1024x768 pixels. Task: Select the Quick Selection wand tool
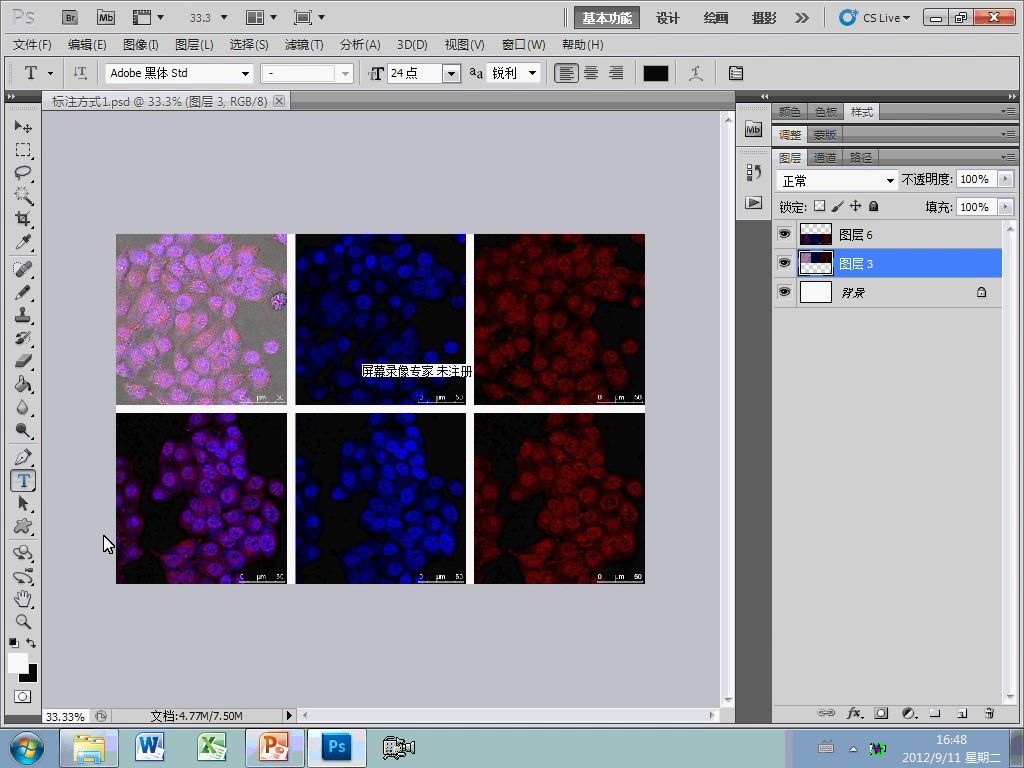pos(23,196)
